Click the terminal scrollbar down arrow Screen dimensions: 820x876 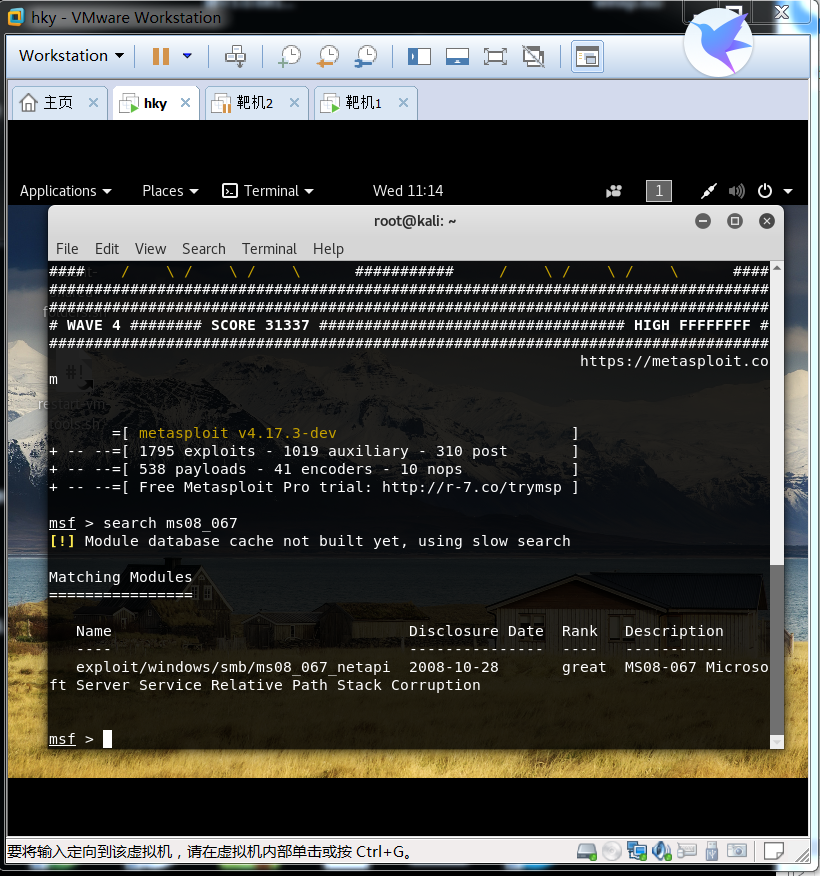pos(776,742)
